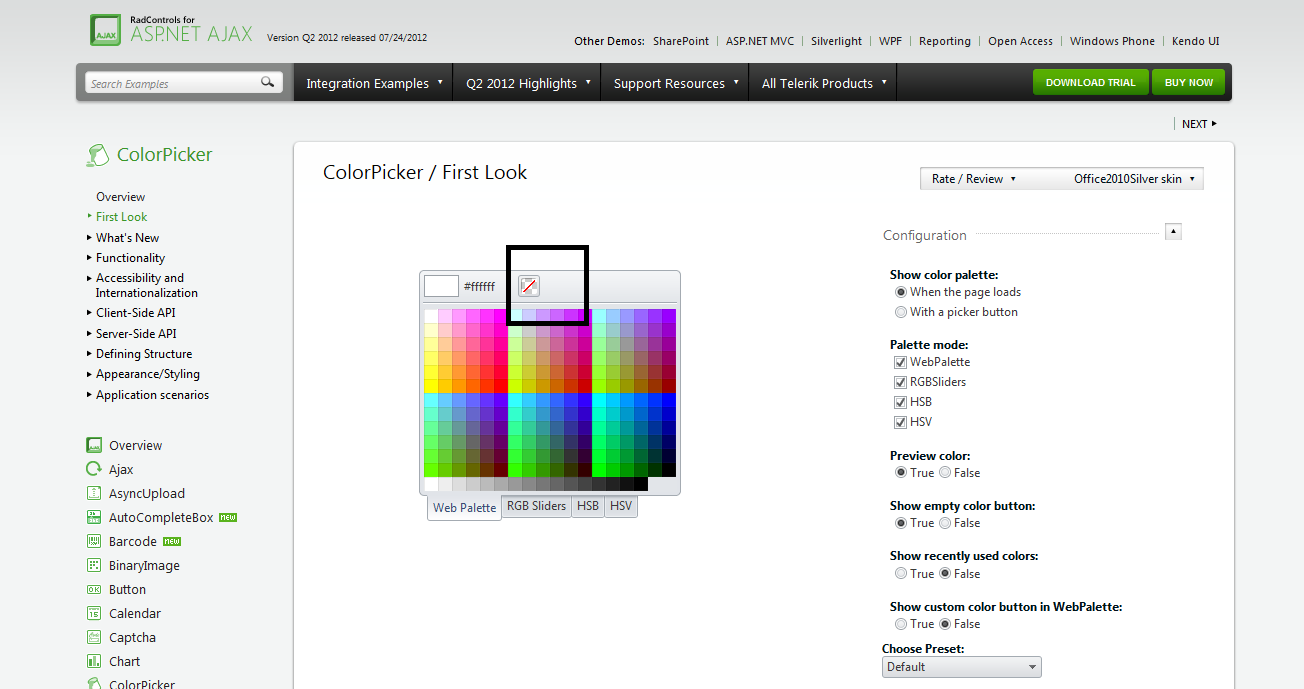Open the Kendo UI demos link
This screenshot has width=1304, height=689.
tap(1196, 41)
